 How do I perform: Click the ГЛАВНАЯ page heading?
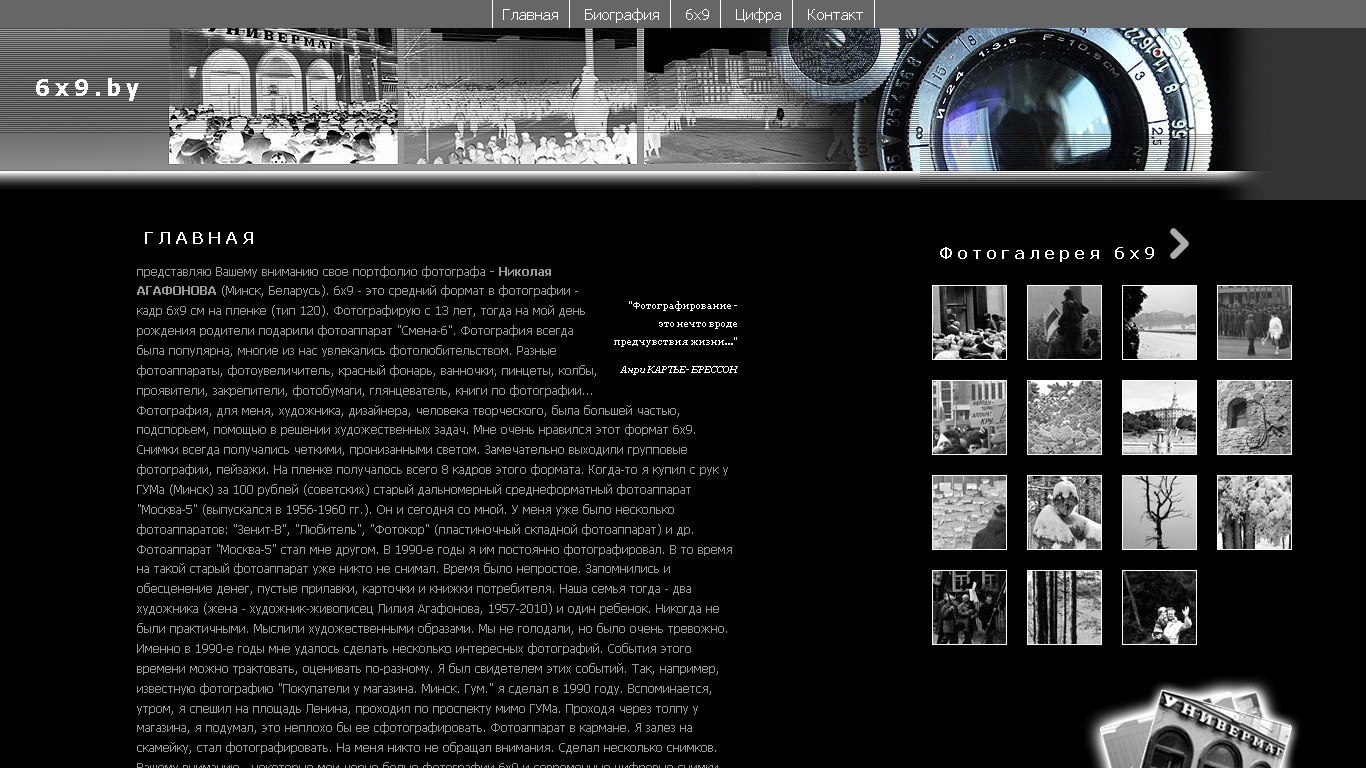click(x=200, y=238)
